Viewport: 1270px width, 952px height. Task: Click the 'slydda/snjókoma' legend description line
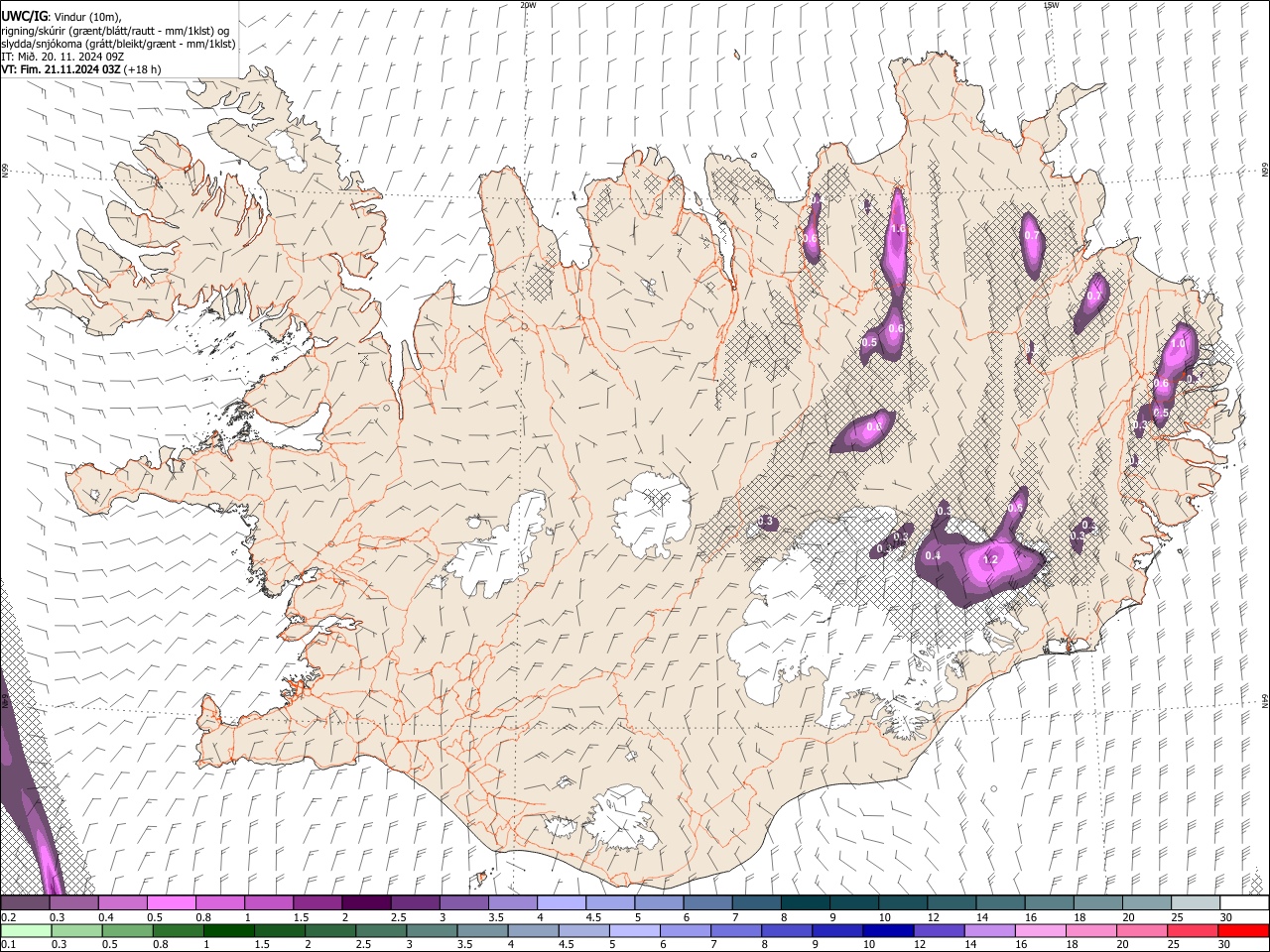[x=118, y=44]
